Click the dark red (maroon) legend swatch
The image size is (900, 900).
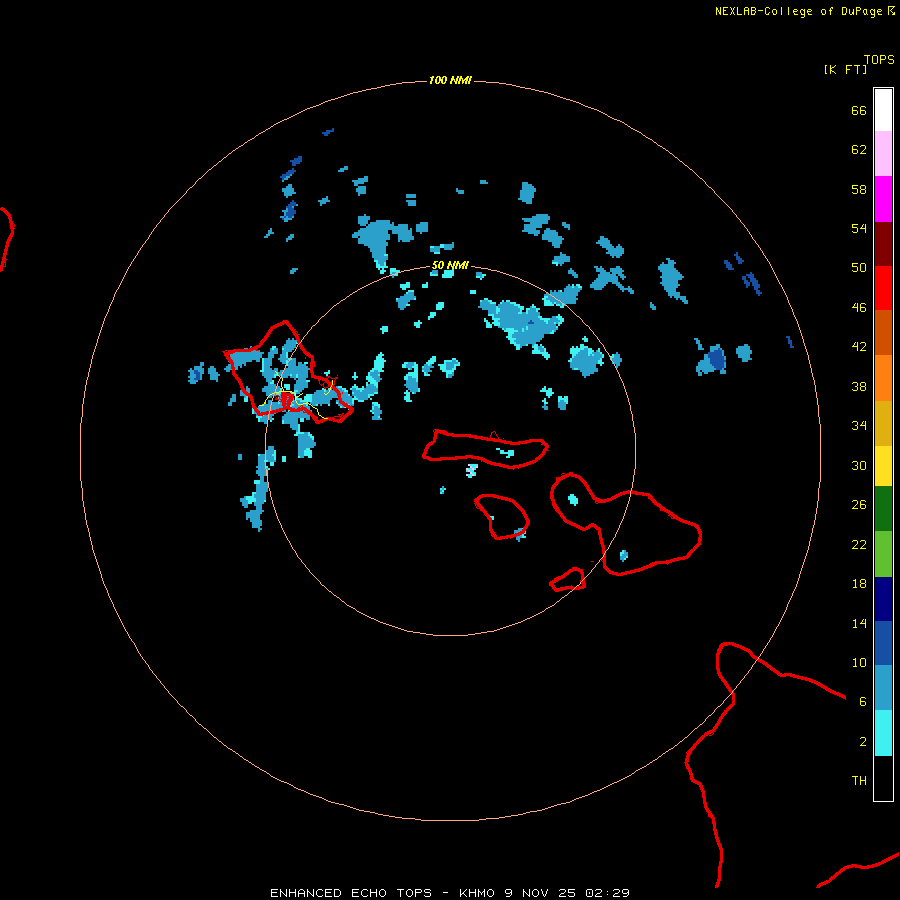coord(883,244)
